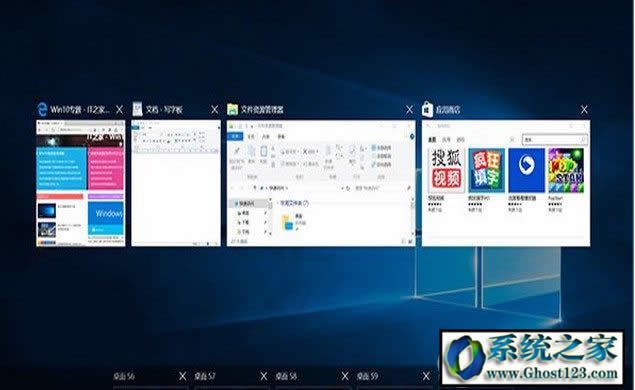Image resolution: width=635 pixels, height=390 pixels.
Task: Close virtual desktop 桌面 57
Action: [x=264, y=376]
